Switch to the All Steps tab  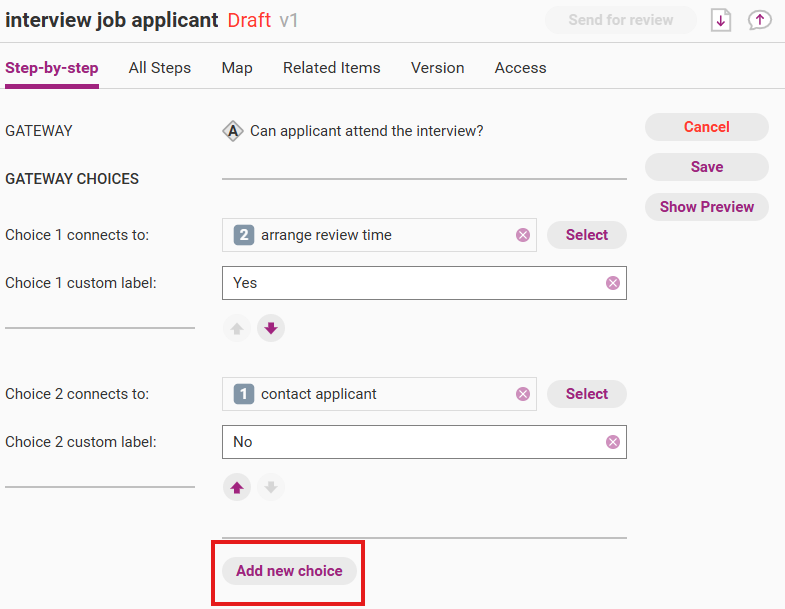[160, 68]
